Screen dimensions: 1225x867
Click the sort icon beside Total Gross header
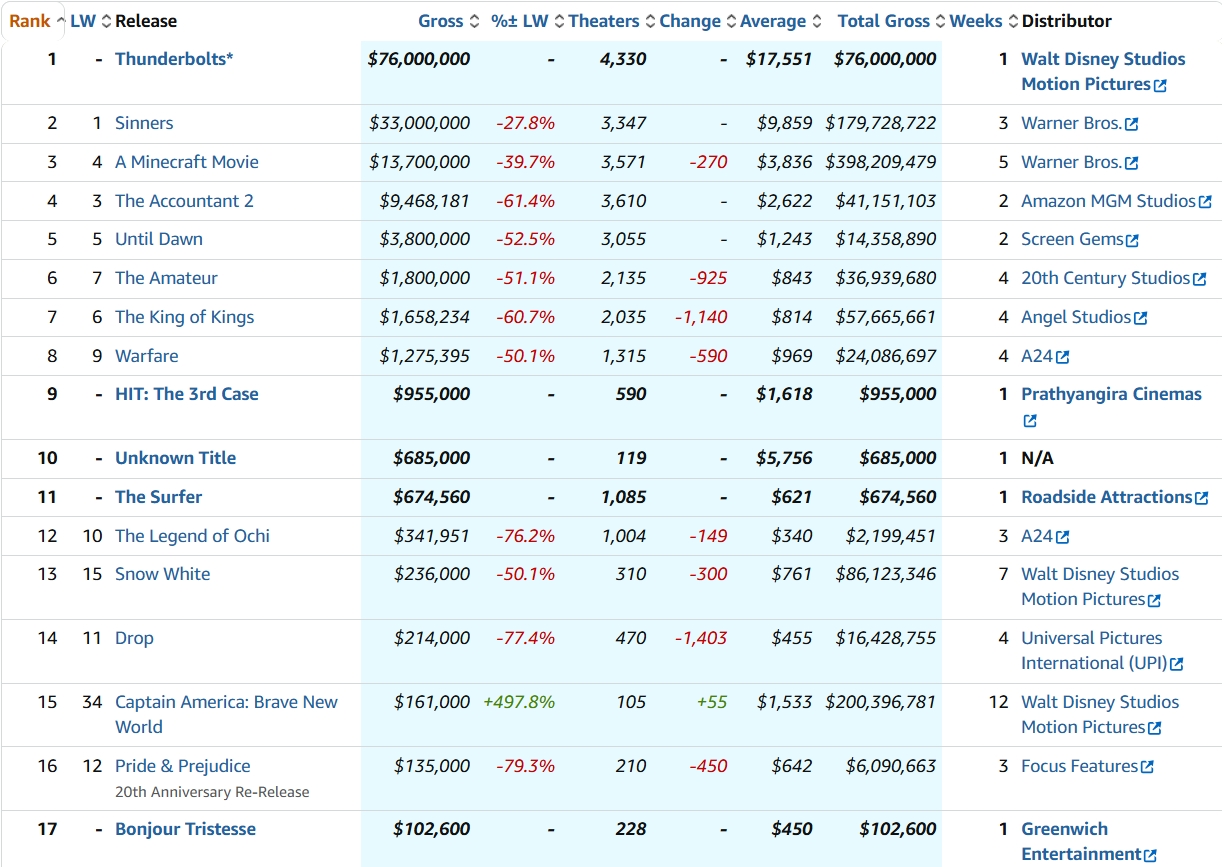pyautogui.click(x=941, y=21)
